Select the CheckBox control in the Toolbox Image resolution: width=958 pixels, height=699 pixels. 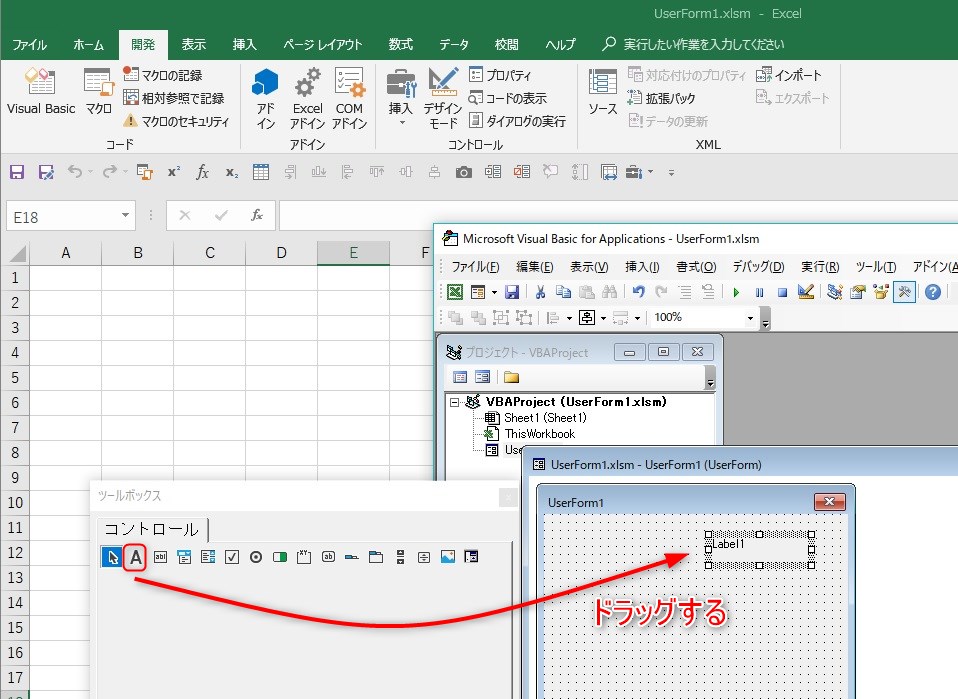[232, 557]
